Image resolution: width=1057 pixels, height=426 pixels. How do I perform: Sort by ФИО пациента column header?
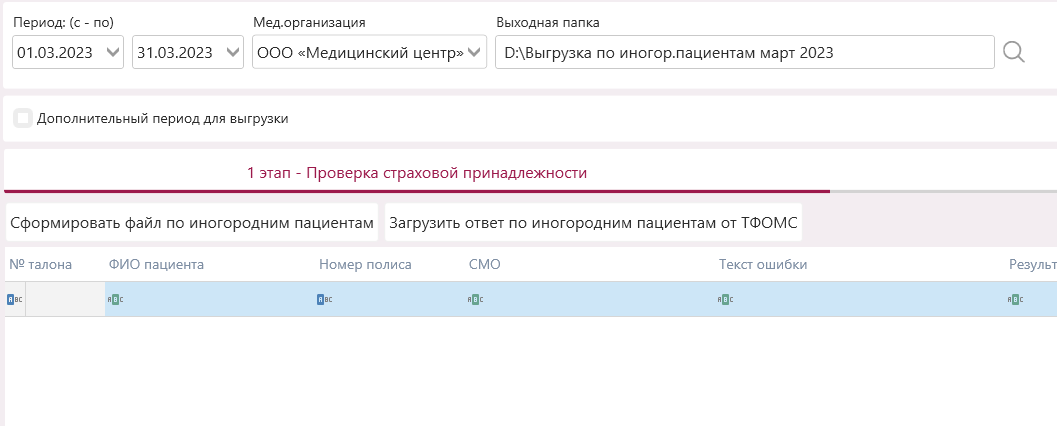click(x=156, y=265)
